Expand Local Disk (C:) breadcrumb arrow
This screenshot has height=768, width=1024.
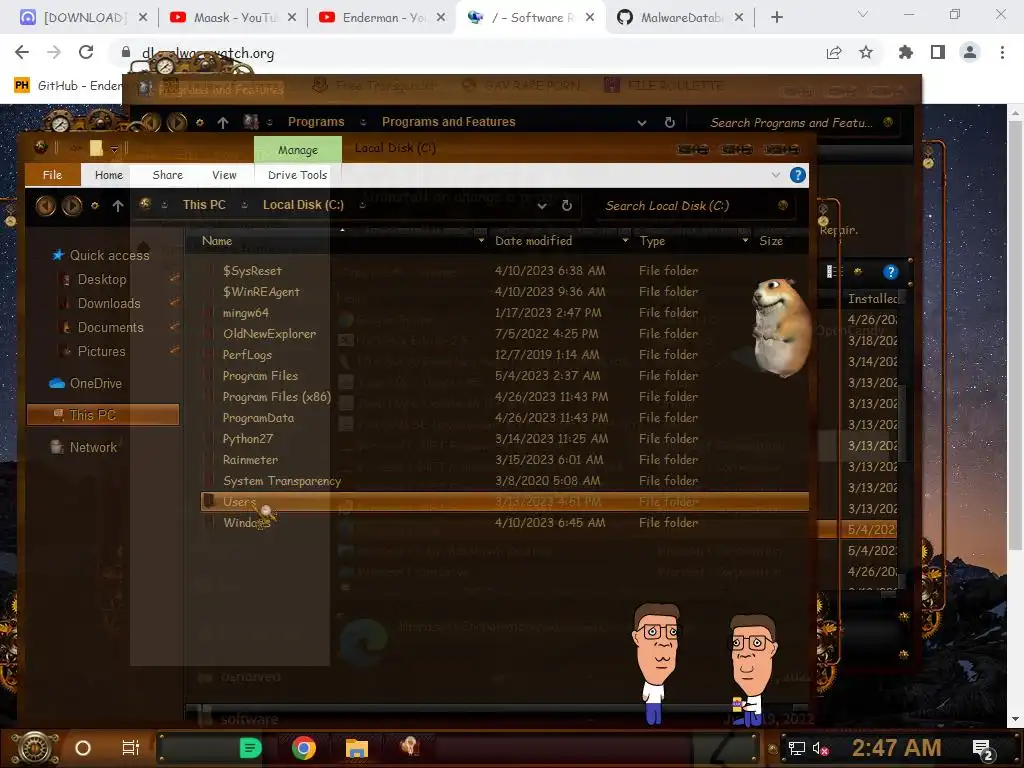coord(362,205)
